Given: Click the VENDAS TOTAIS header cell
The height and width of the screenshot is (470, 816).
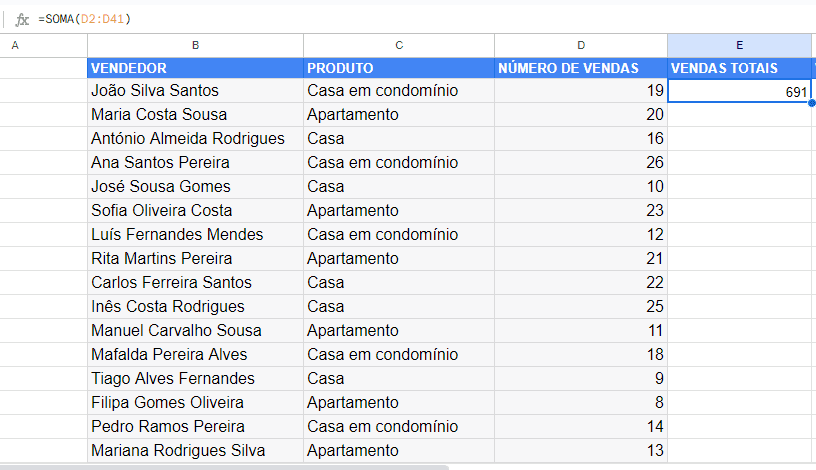Looking at the screenshot, I should click(739, 68).
